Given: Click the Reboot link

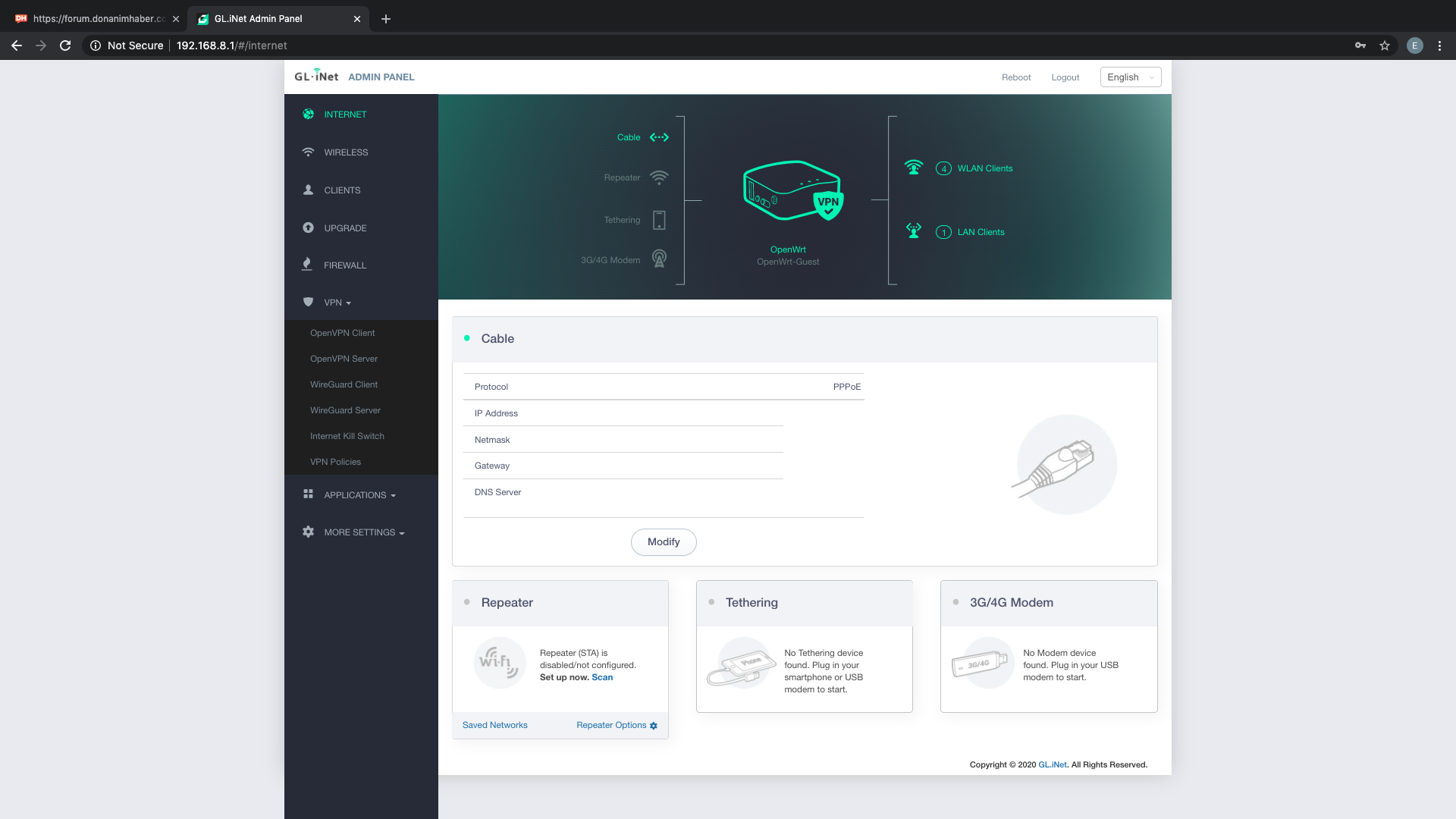Looking at the screenshot, I should (x=1016, y=77).
